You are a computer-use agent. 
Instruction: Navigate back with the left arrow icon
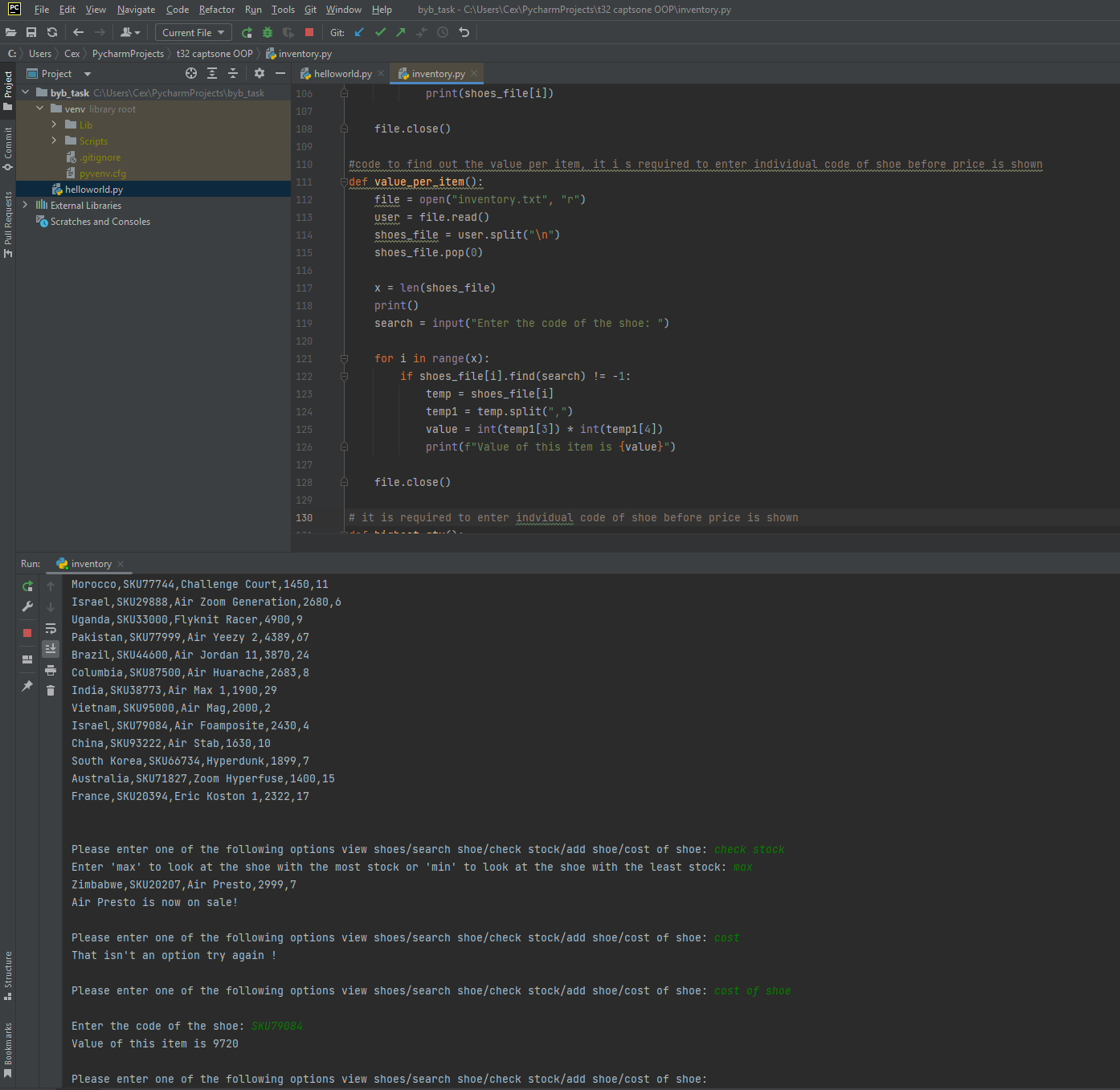(x=78, y=32)
